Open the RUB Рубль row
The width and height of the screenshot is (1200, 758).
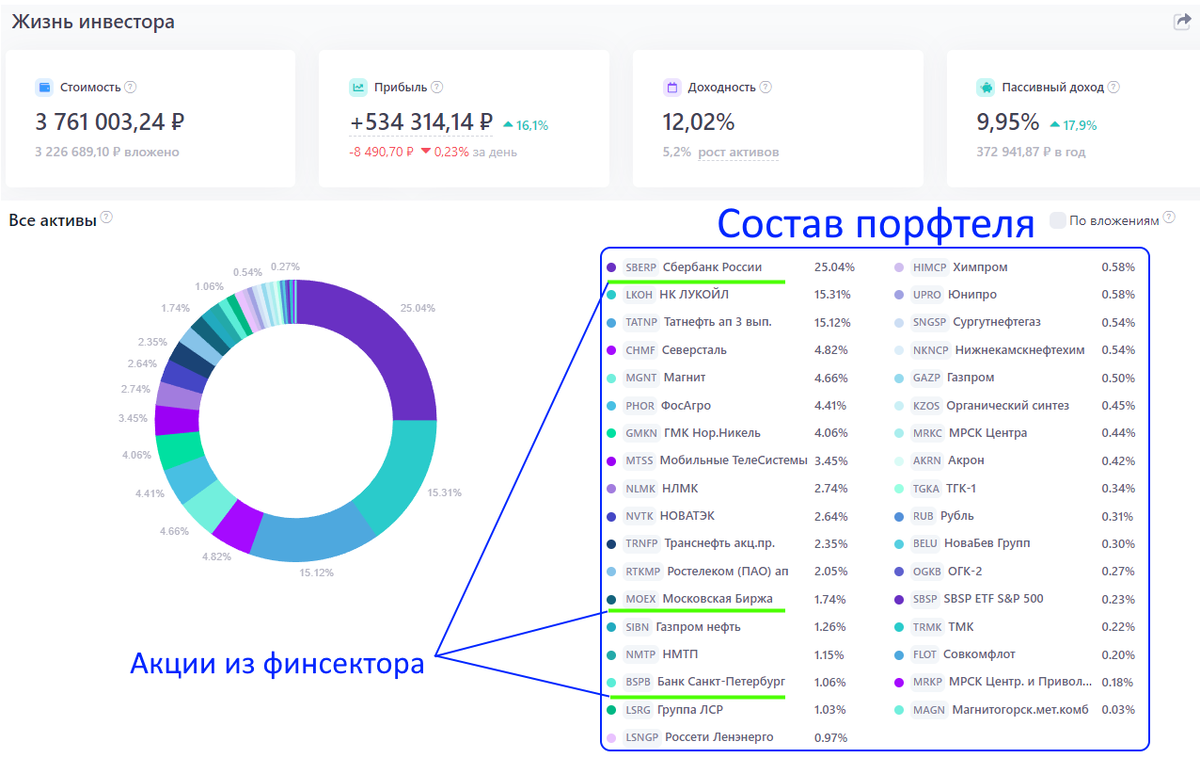[x=1014, y=516]
